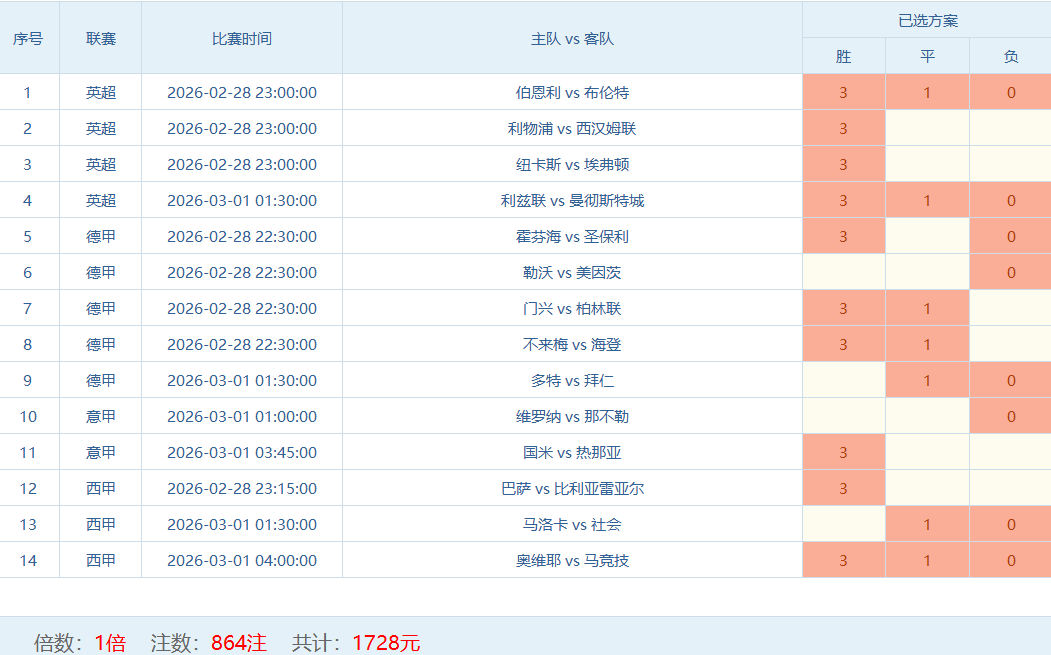Select the empty 胜 cell for 多特 vs 拜仁

pos(843,380)
